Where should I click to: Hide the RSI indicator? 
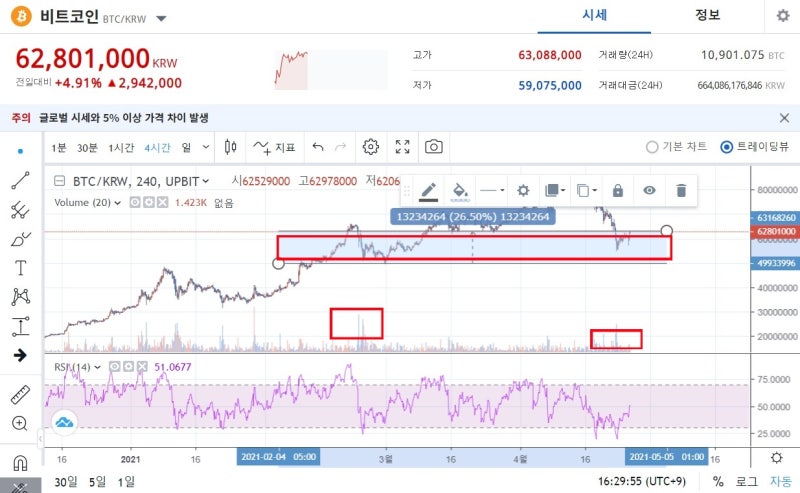115,366
